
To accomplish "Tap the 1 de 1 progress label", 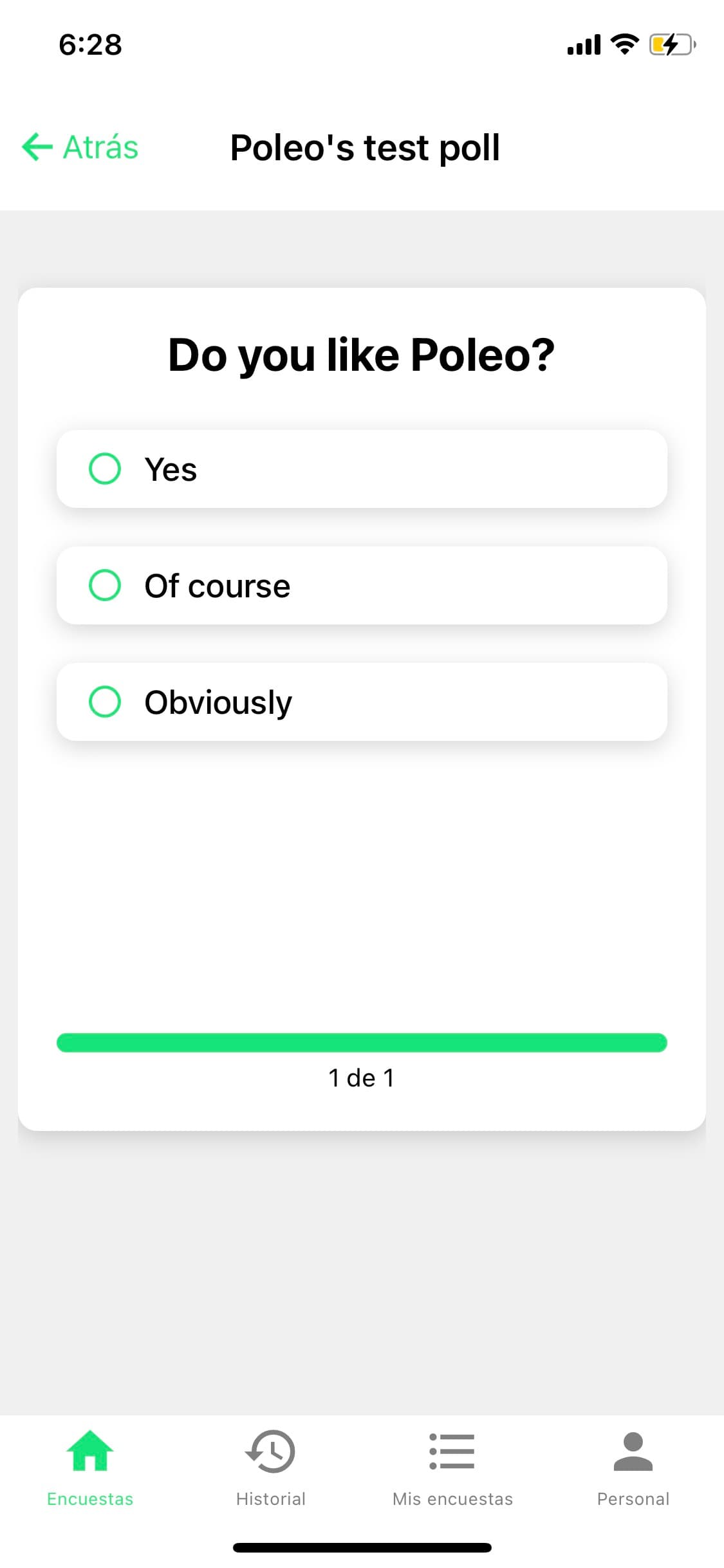I will coord(362,1078).
